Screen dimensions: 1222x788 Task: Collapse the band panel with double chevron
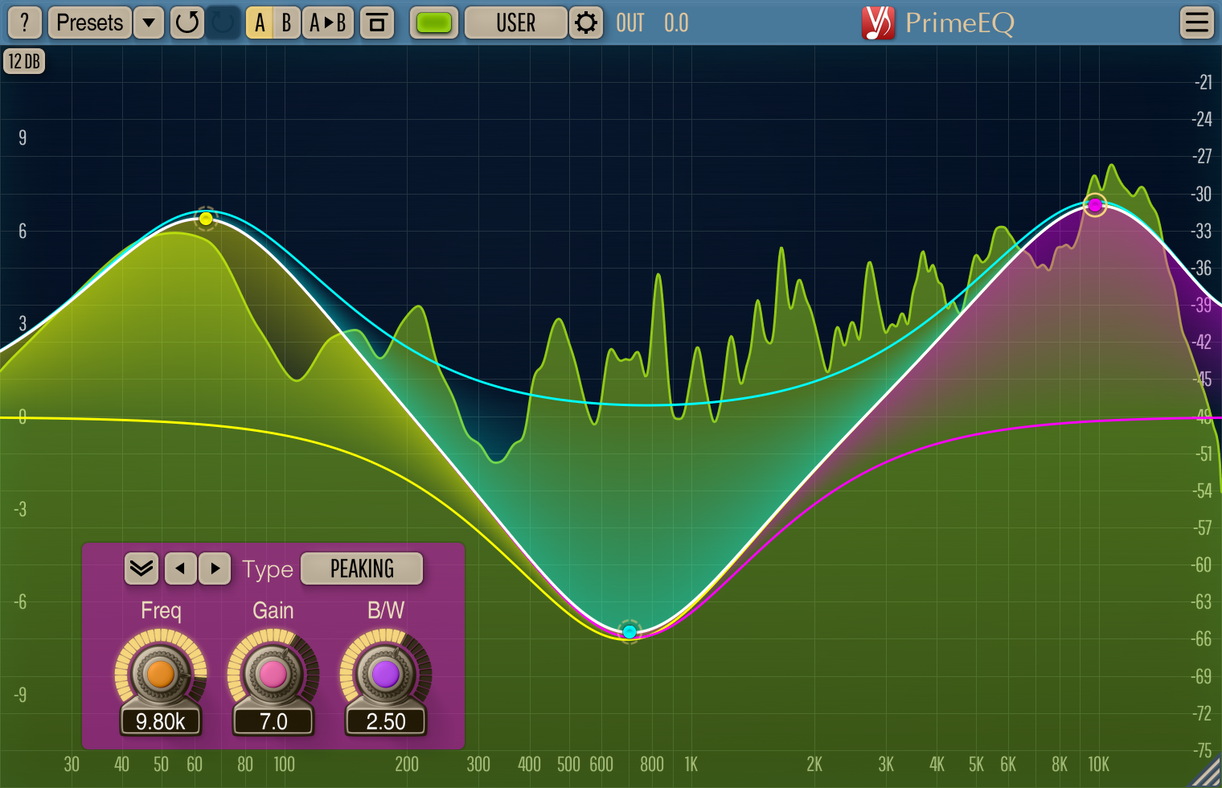pos(140,568)
